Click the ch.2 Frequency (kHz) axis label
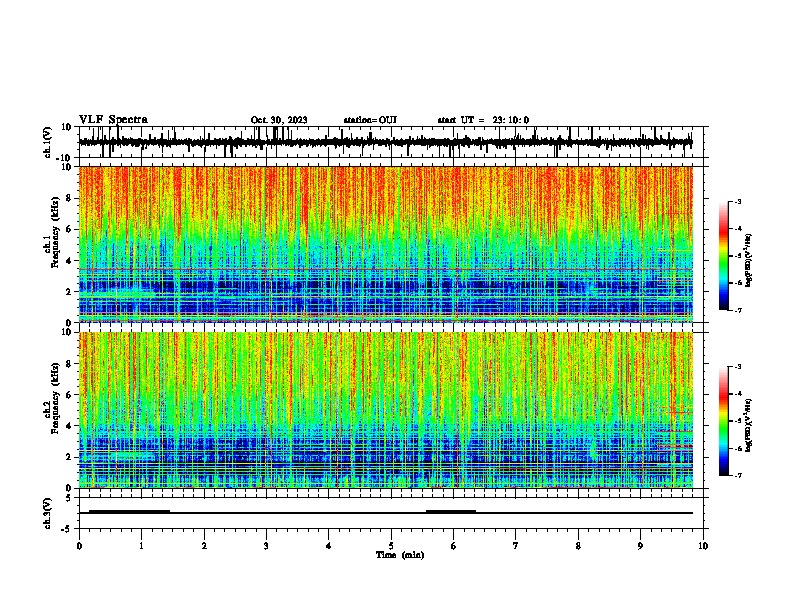The height and width of the screenshot is (612, 792). pyautogui.click(x=52, y=398)
